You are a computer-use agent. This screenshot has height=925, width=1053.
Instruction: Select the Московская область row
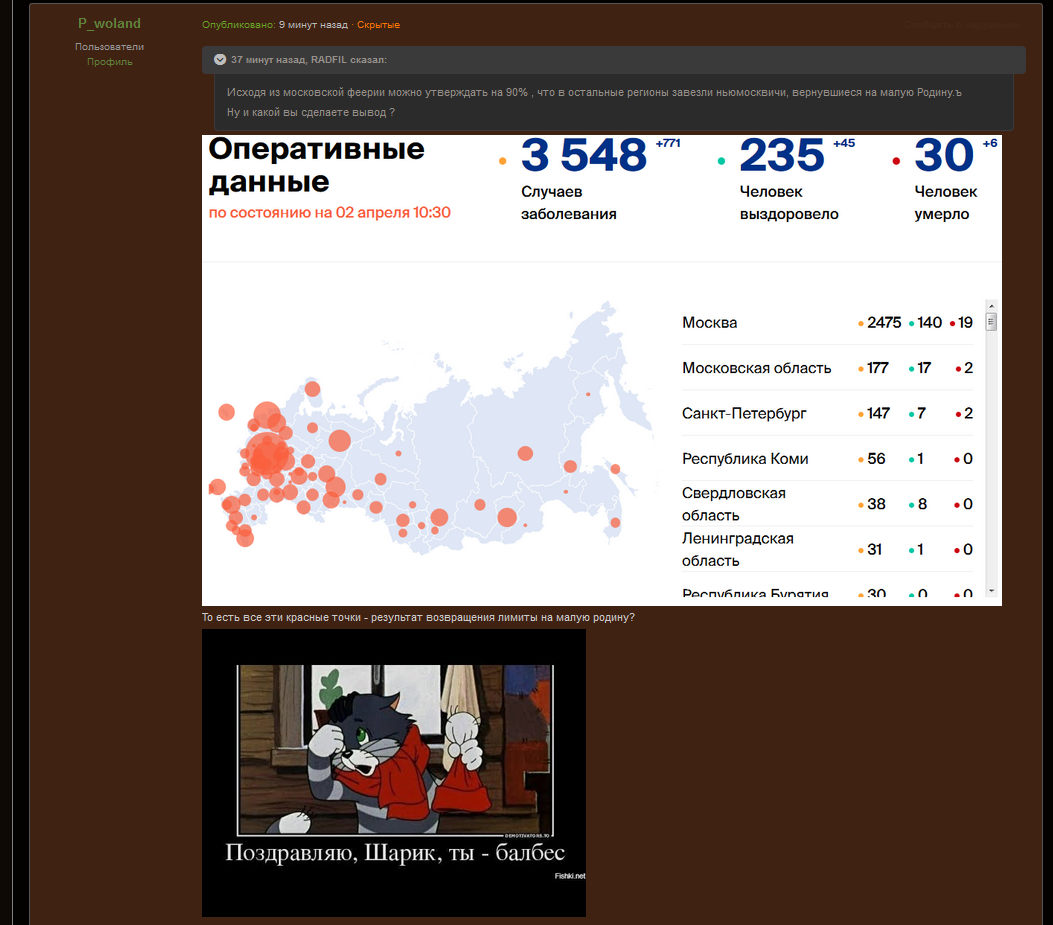(x=827, y=368)
